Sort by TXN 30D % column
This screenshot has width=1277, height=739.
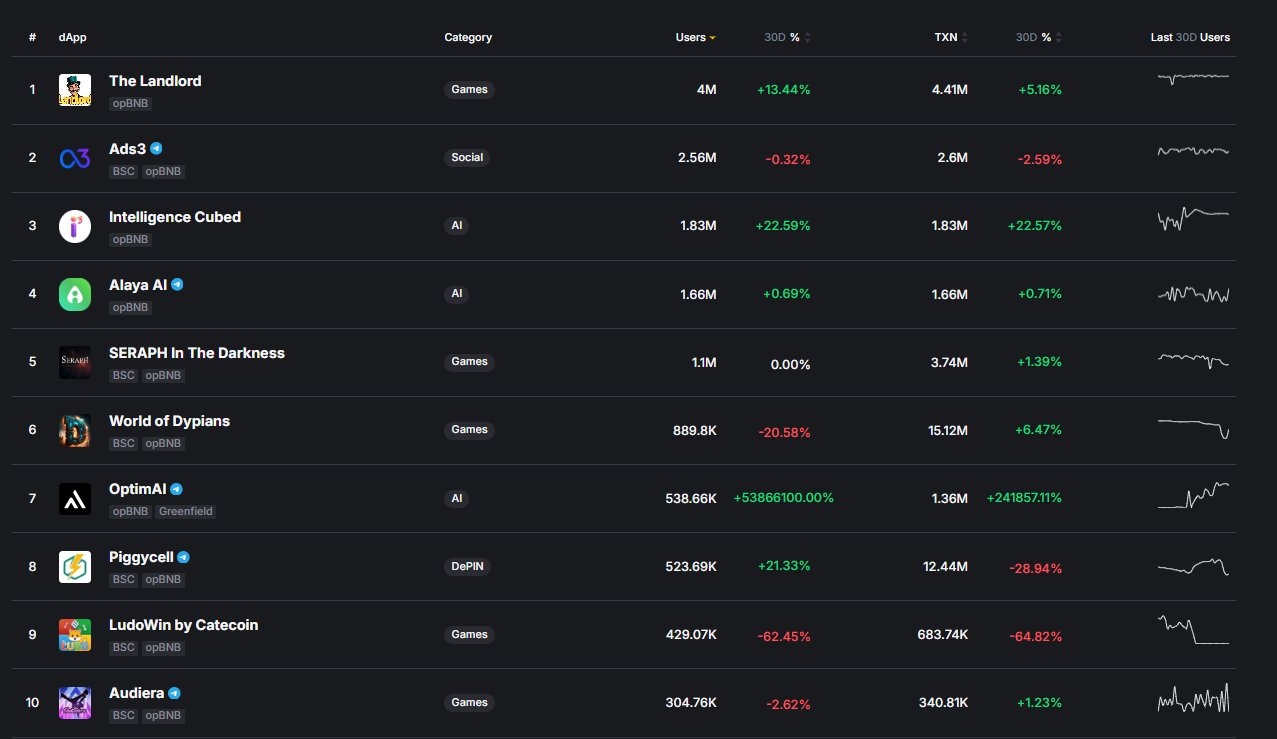coord(1038,37)
